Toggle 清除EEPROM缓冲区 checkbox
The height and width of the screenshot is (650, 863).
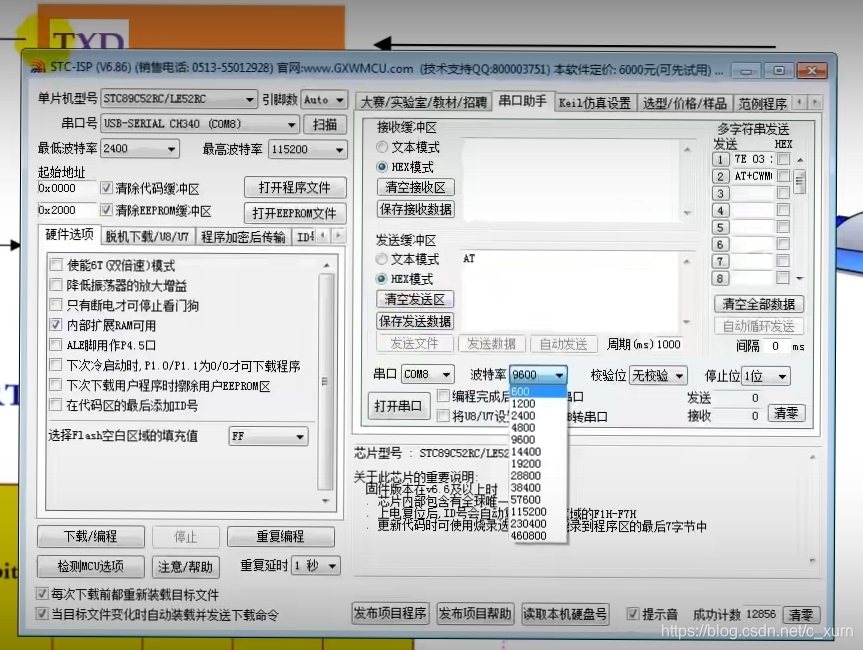pyautogui.click(x=106, y=210)
